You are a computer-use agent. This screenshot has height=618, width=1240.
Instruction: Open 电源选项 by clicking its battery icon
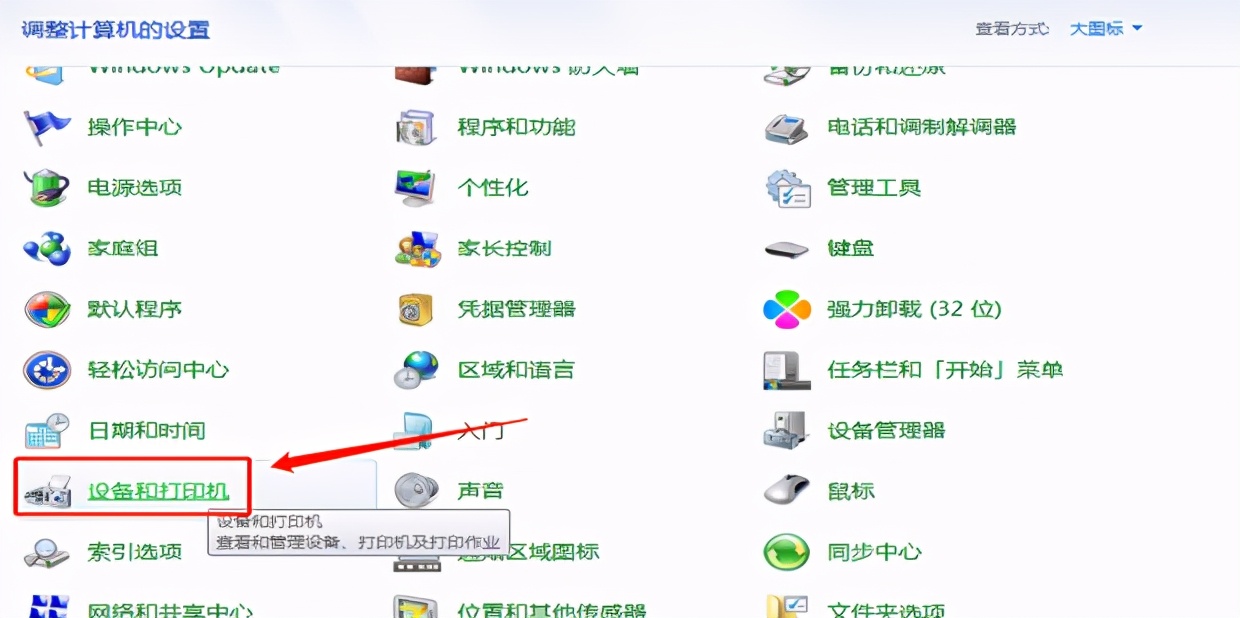[46, 188]
